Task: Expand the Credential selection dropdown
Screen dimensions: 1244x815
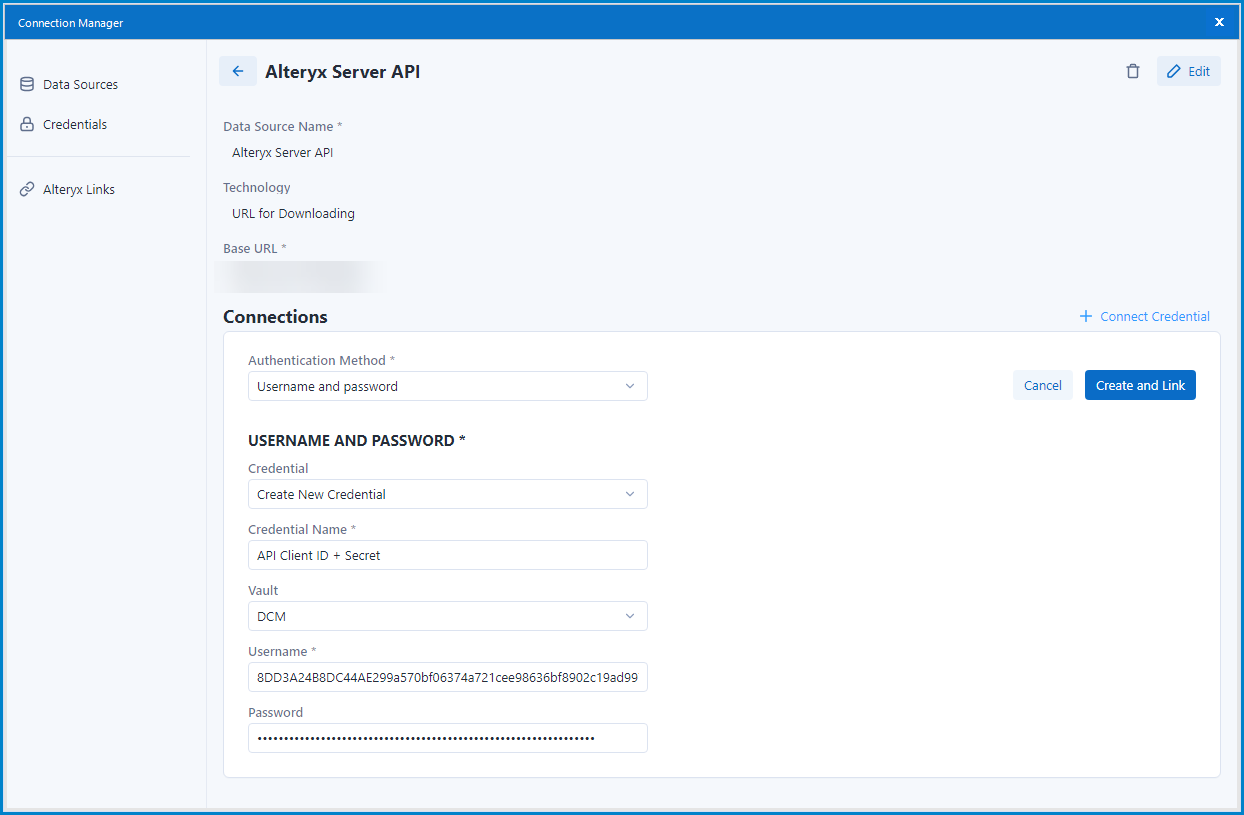Action: [x=447, y=494]
